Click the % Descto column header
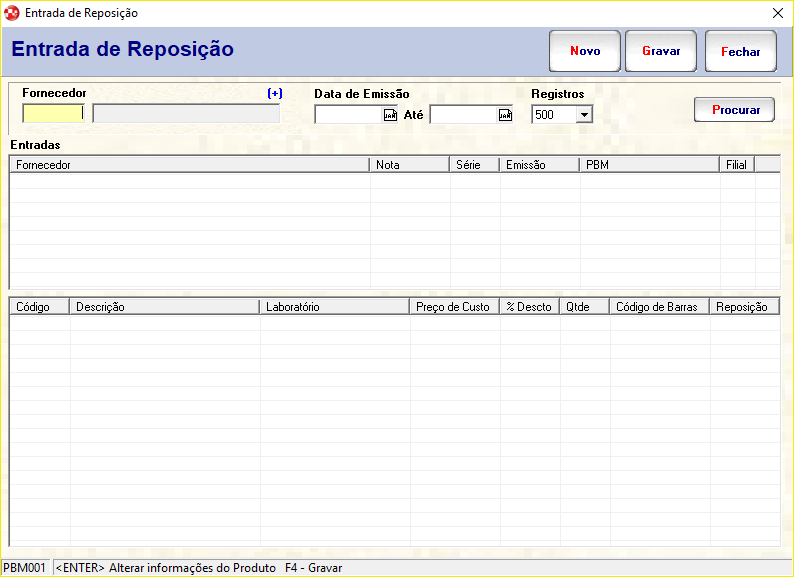Image resolution: width=794 pixels, height=577 pixels. point(530,306)
